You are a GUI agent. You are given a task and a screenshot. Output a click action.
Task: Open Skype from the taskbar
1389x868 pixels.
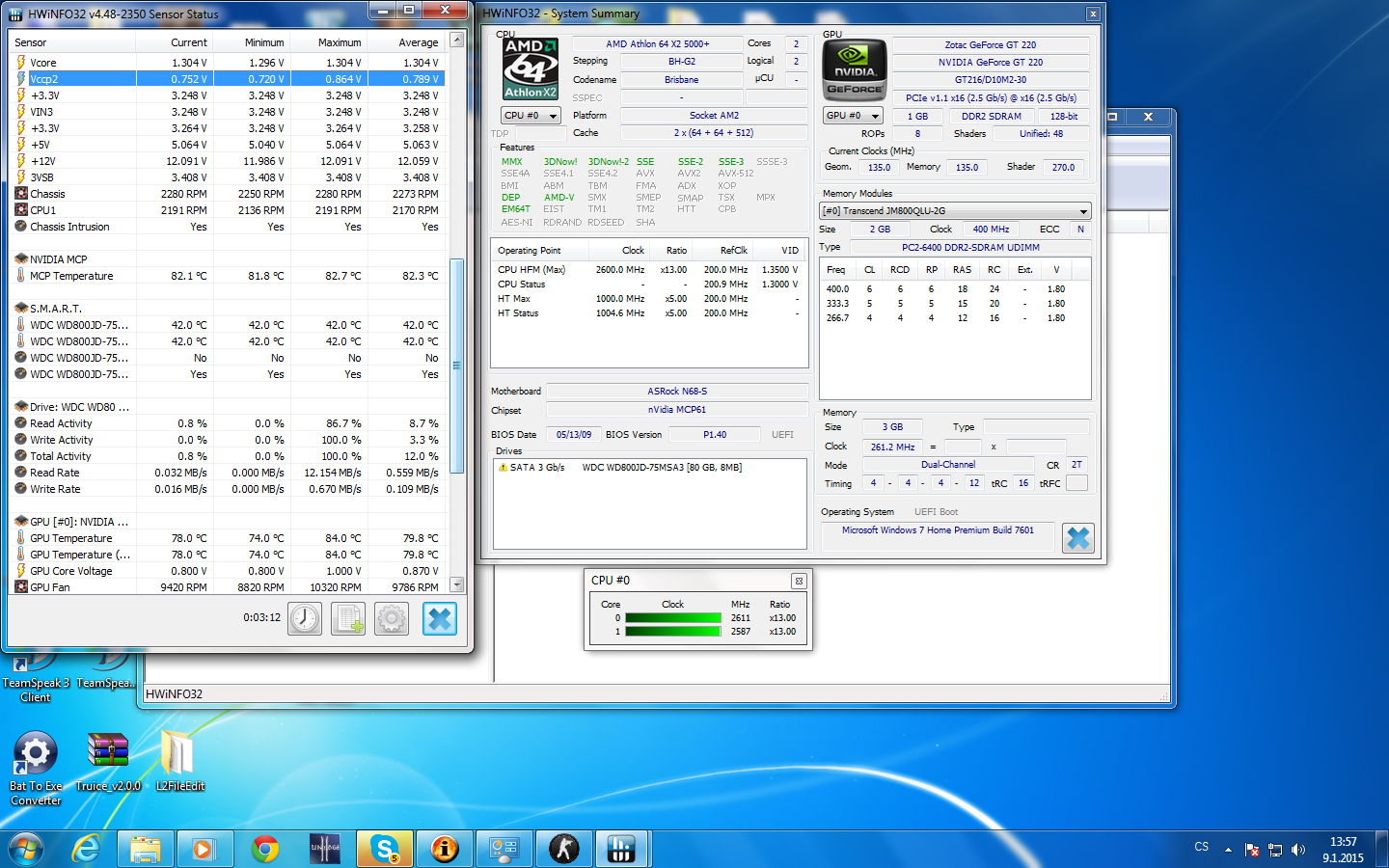[385, 849]
